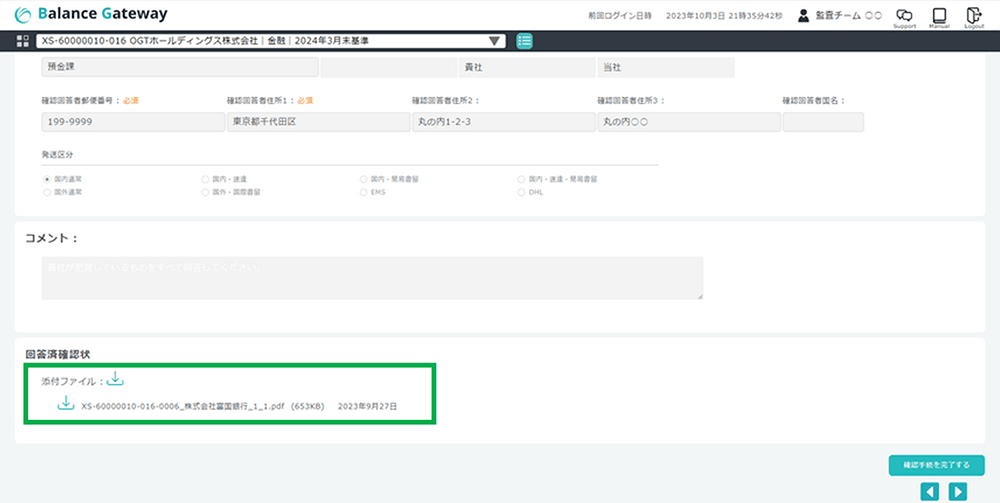Download all attachments icon beside 添付ファイル

115,379
